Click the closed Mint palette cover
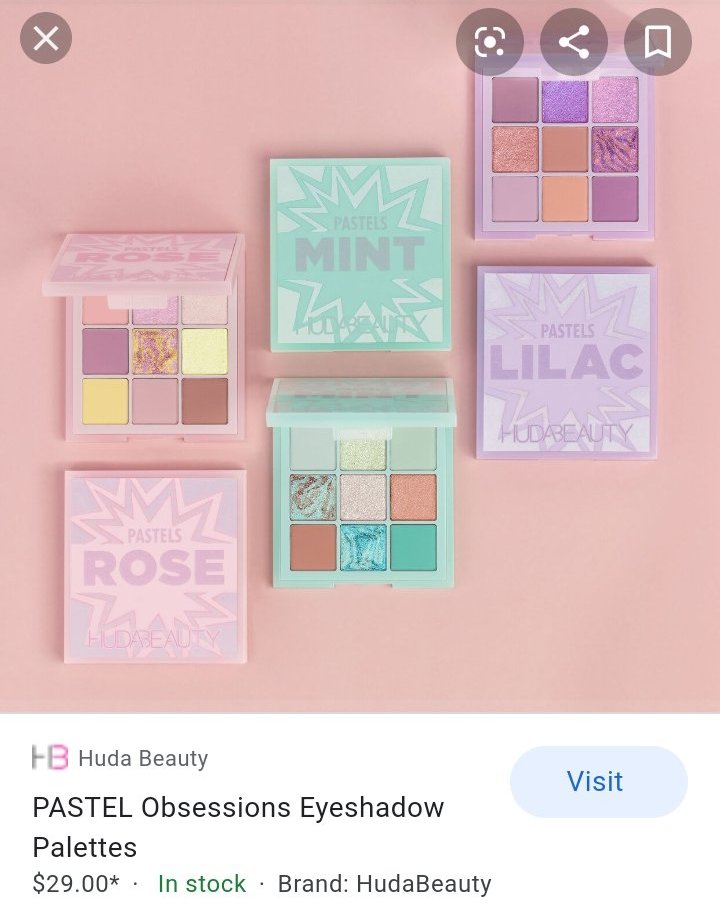This screenshot has width=720, height=908. 360,254
